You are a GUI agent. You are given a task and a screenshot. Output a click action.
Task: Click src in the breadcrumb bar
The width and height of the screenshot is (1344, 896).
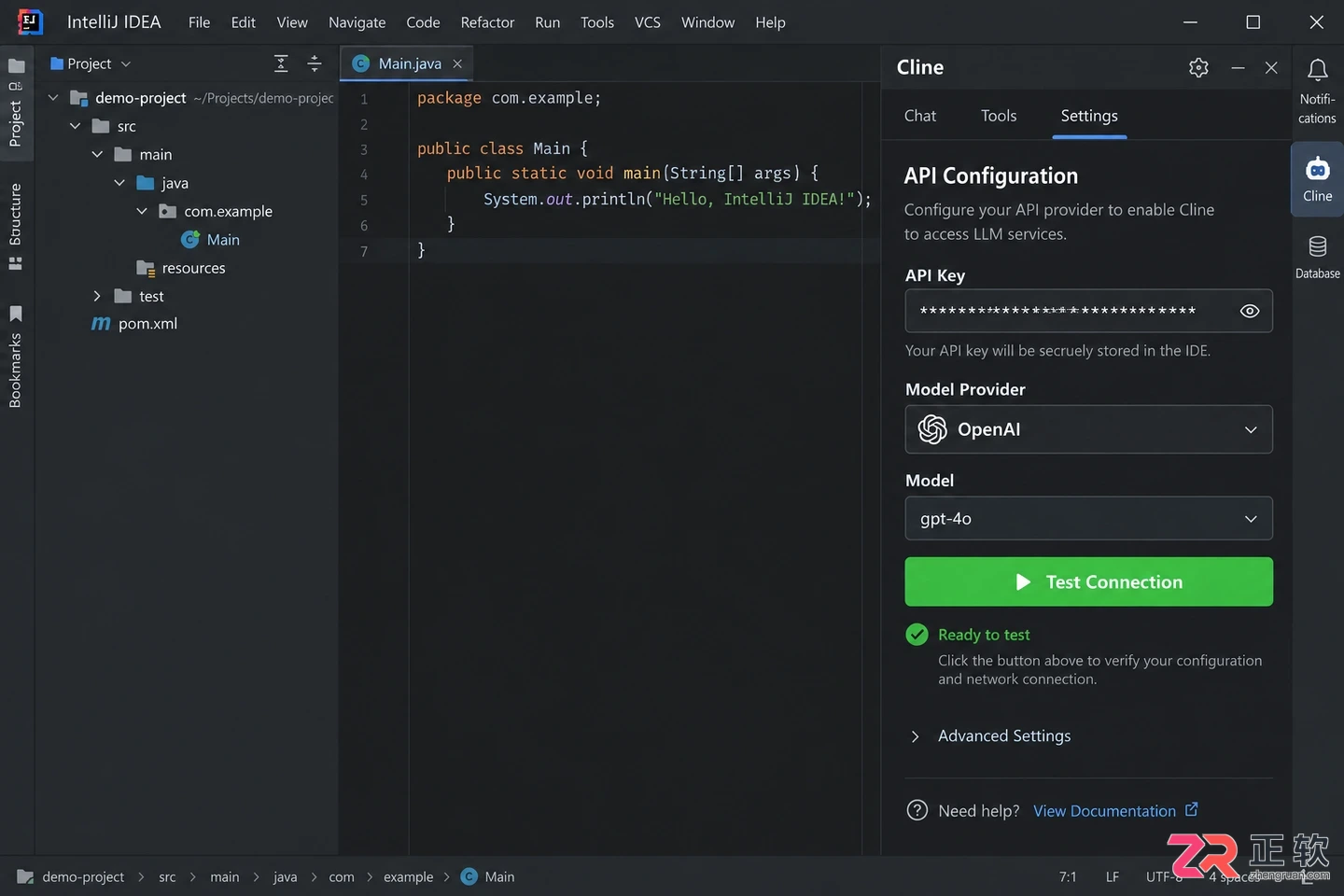pos(167,876)
